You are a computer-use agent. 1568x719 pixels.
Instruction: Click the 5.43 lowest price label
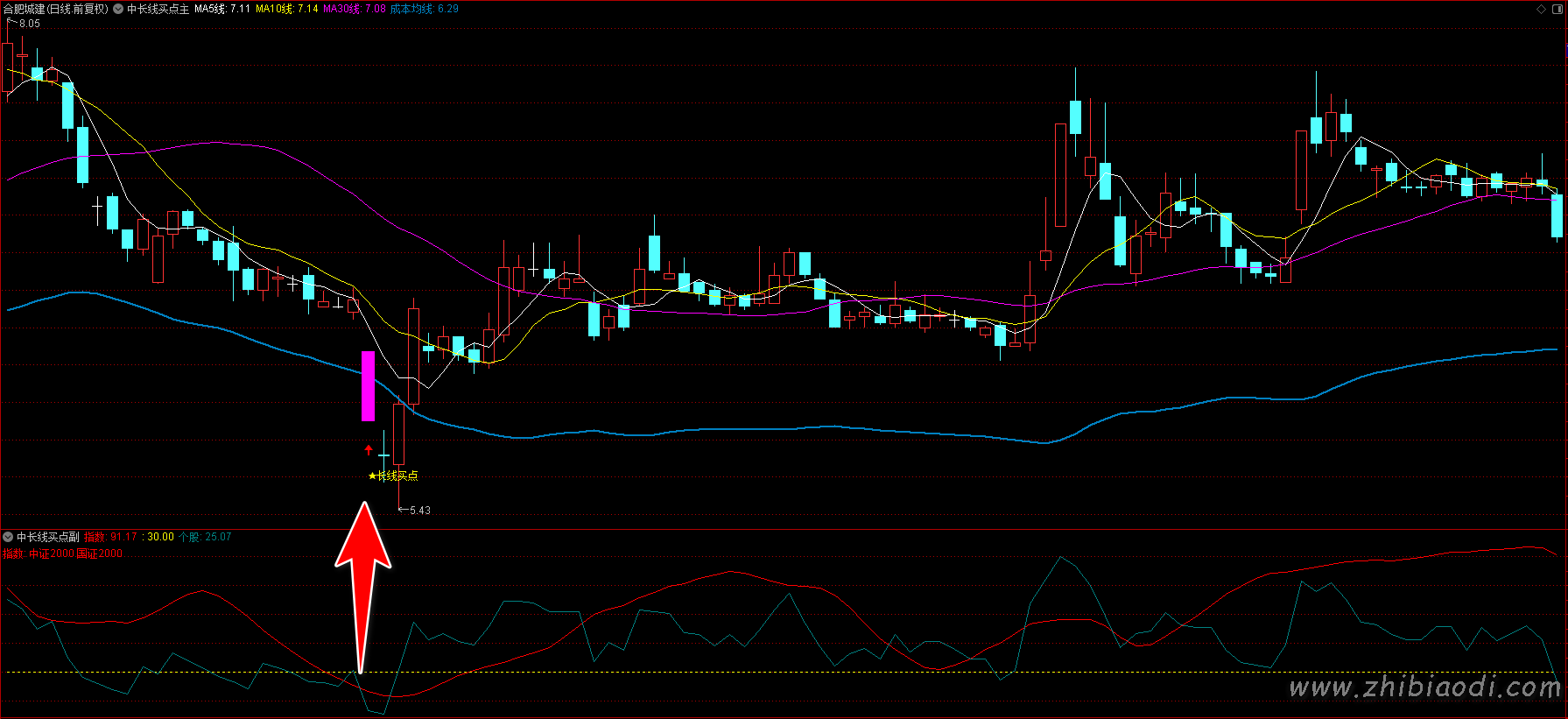tap(419, 510)
